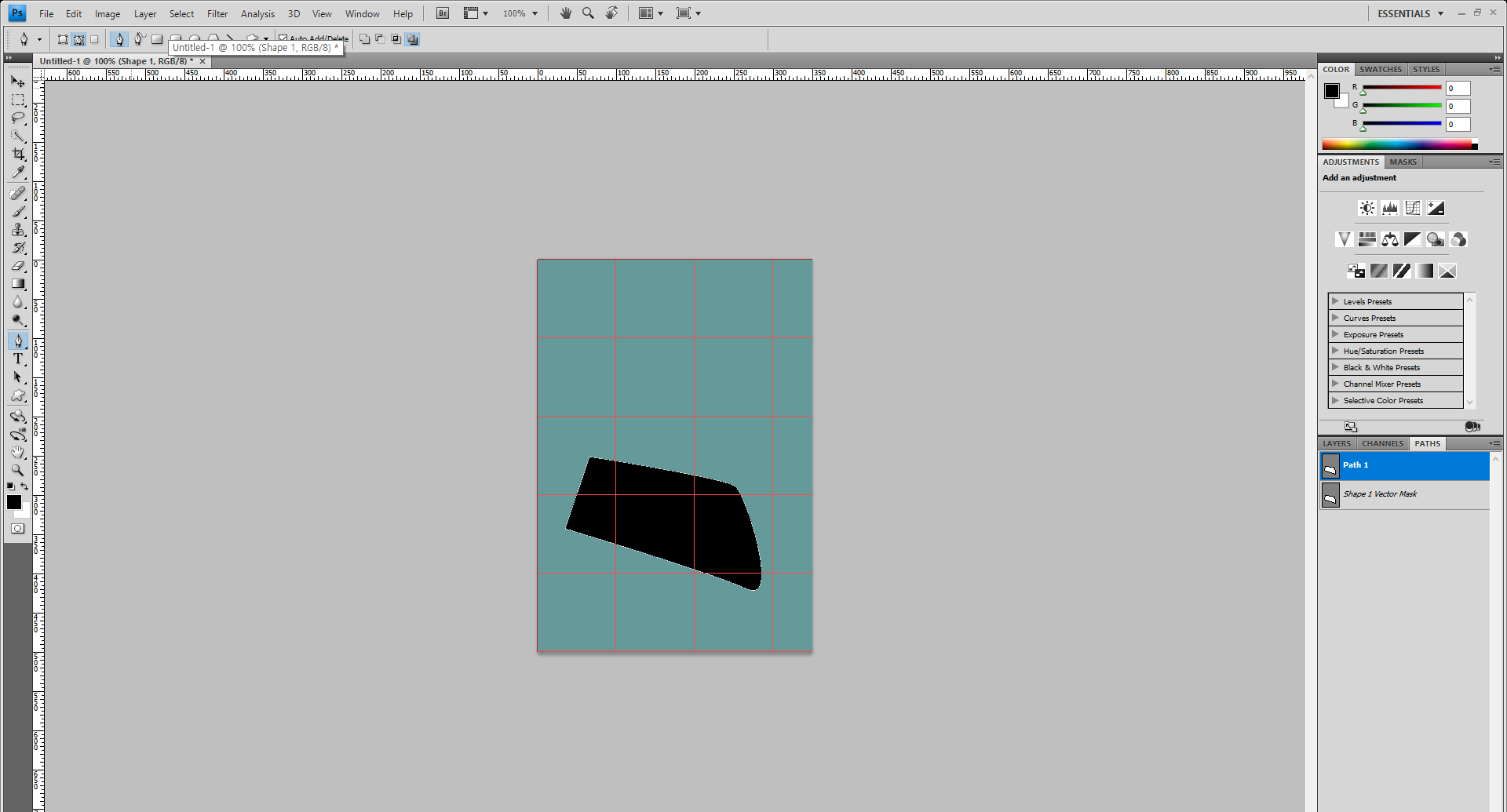Choose the Horizontal Type tool
The width and height of the screenshot is (1507, 812).
[x=18, y=359]
